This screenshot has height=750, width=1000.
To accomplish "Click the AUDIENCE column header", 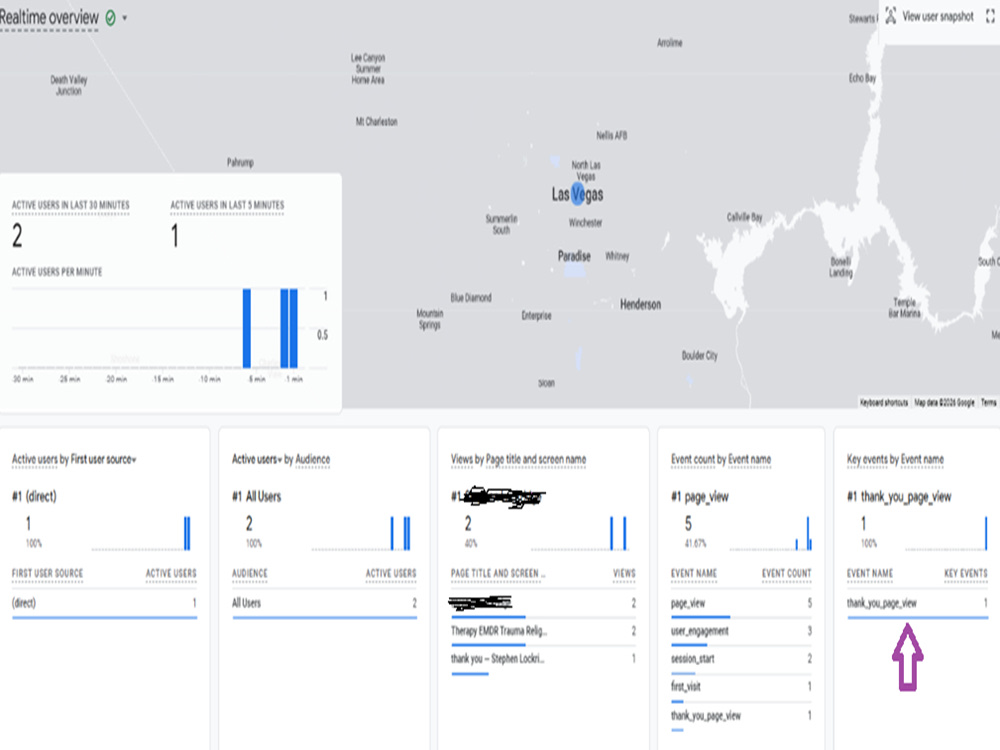I will (249, 573).
